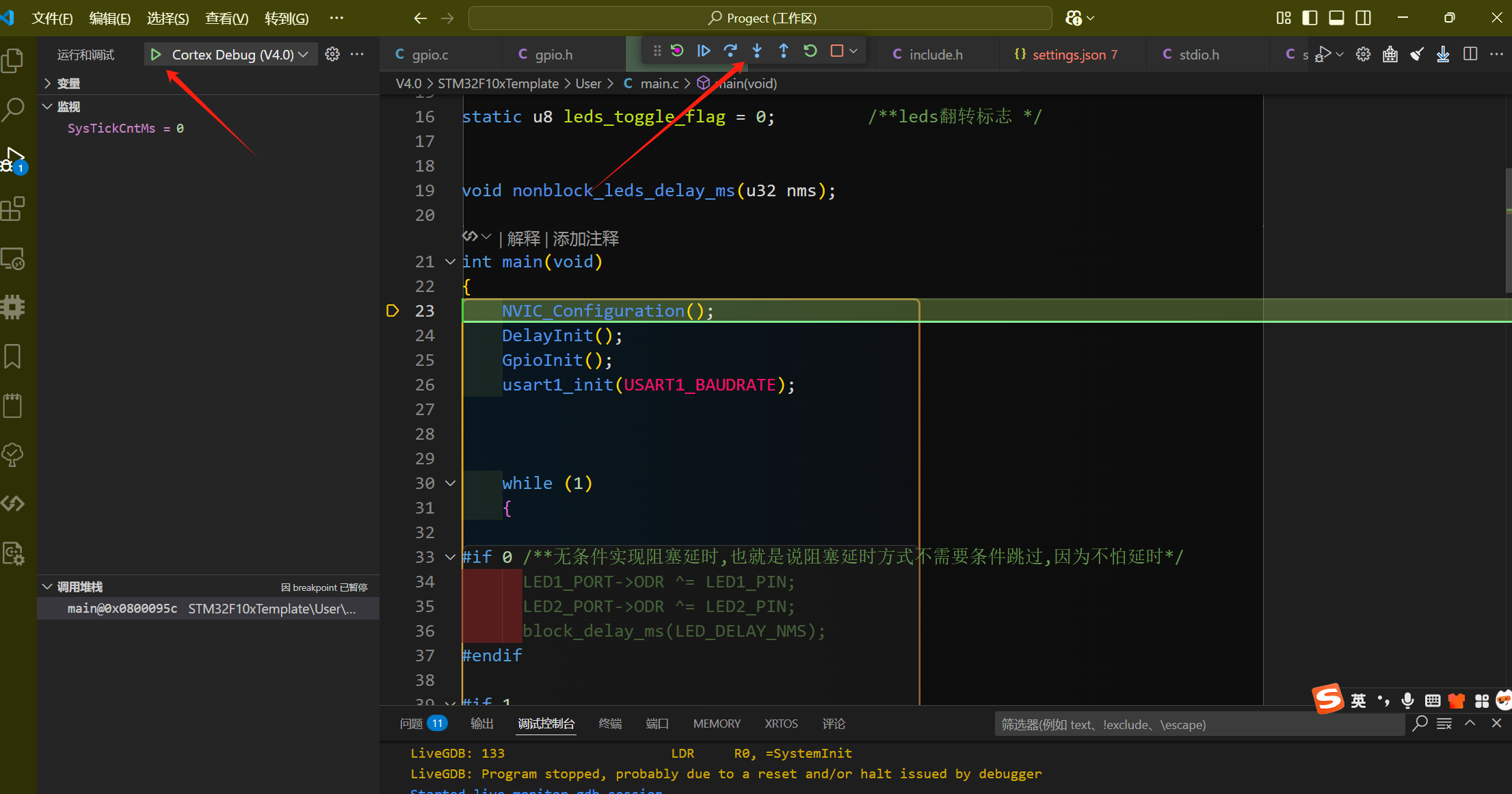Expand the while loop at line 30
The width and height of the screenshot is (1512, 794).
[450, 483]
